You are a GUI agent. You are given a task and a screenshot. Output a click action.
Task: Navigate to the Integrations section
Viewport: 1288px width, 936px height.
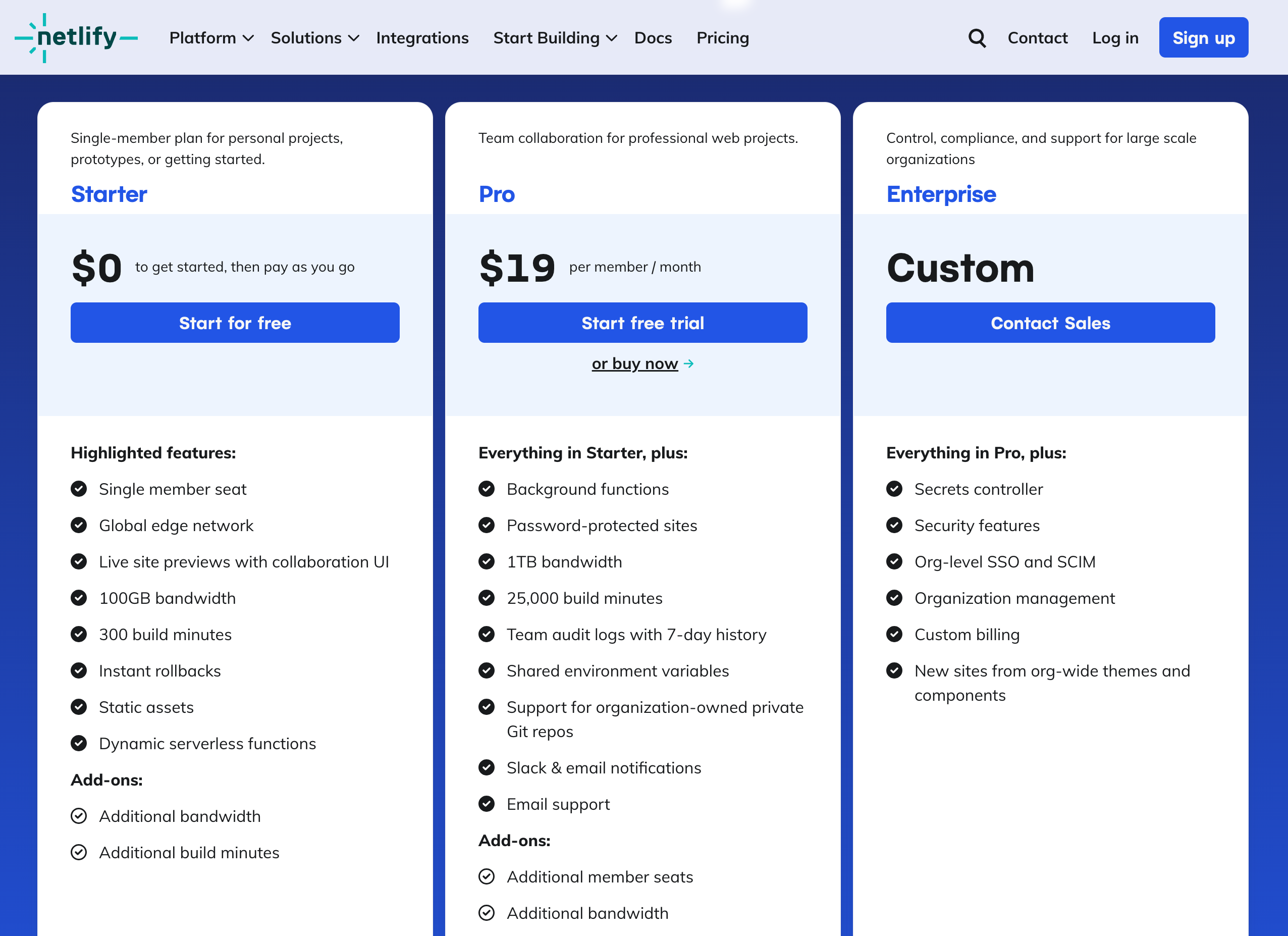(x=422, y=37)
